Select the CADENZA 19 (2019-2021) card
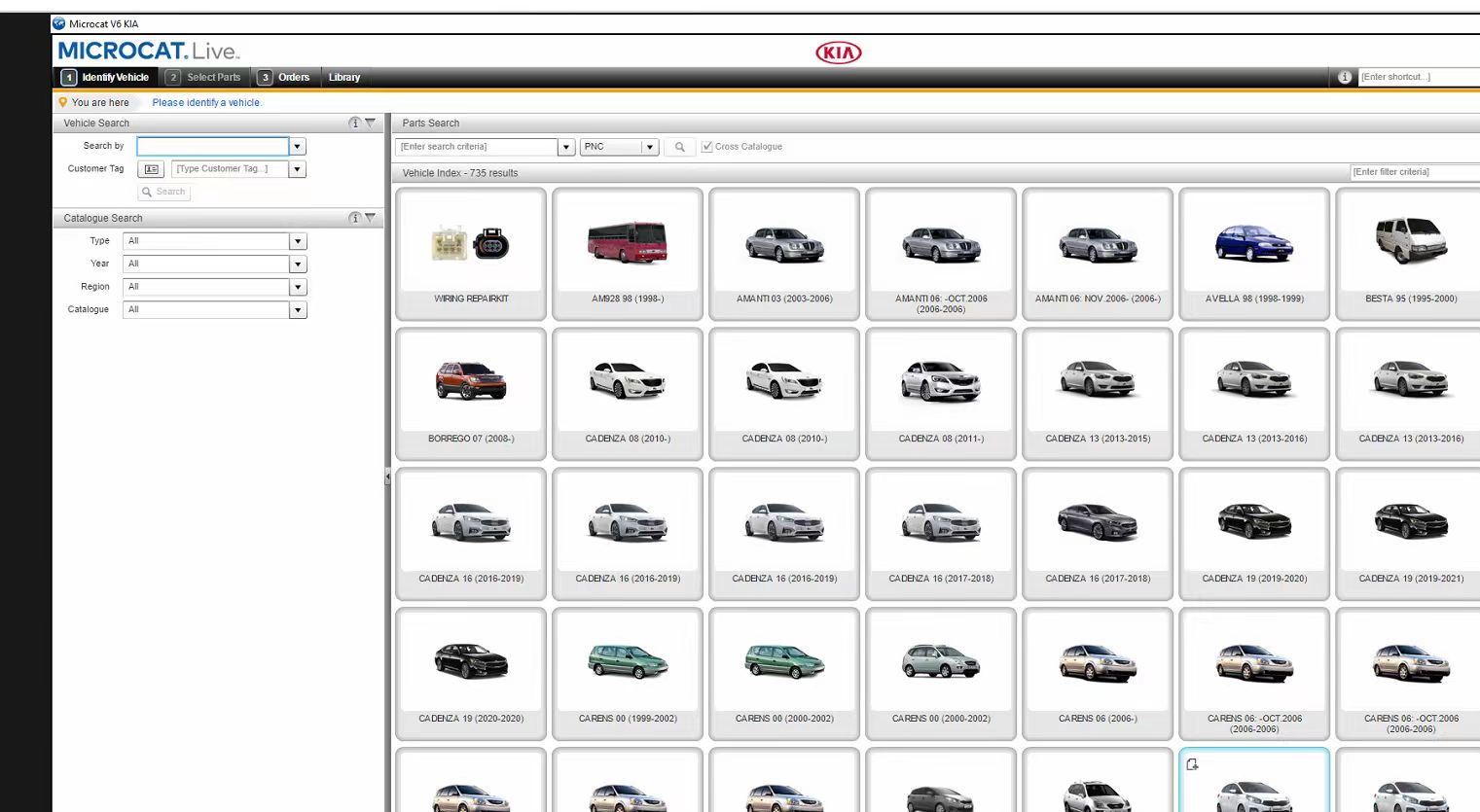The height and width of the screenshot is (812, 1480). [1409, 534]
